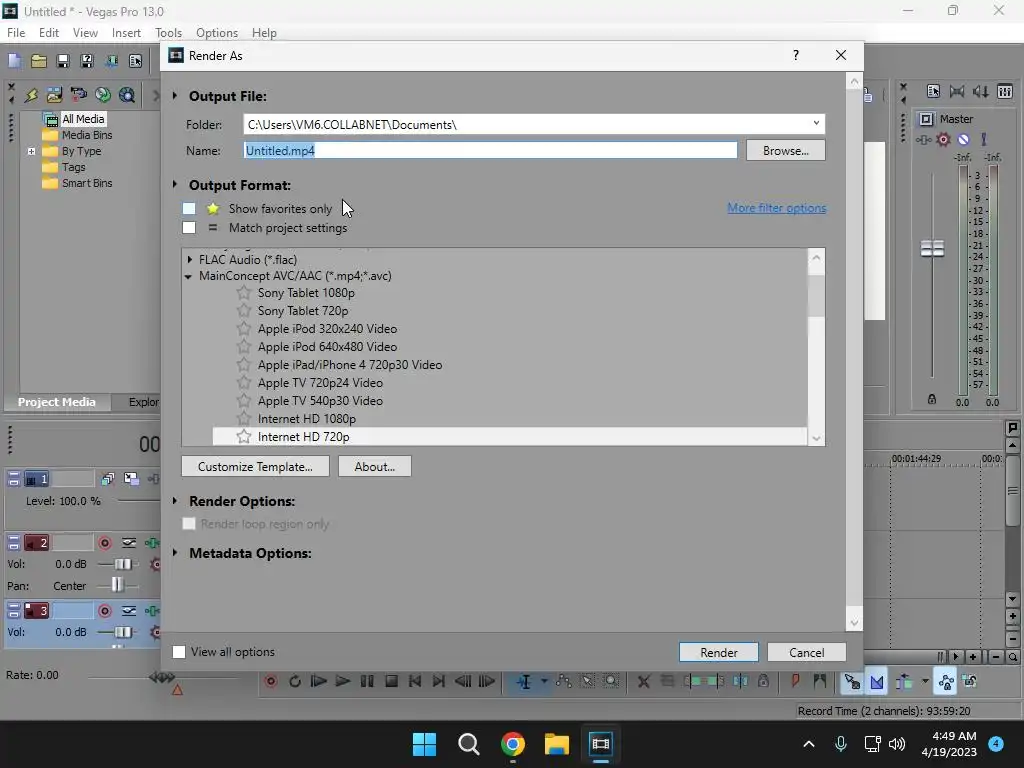Click the Stop button in transport bar

point(391,681)
